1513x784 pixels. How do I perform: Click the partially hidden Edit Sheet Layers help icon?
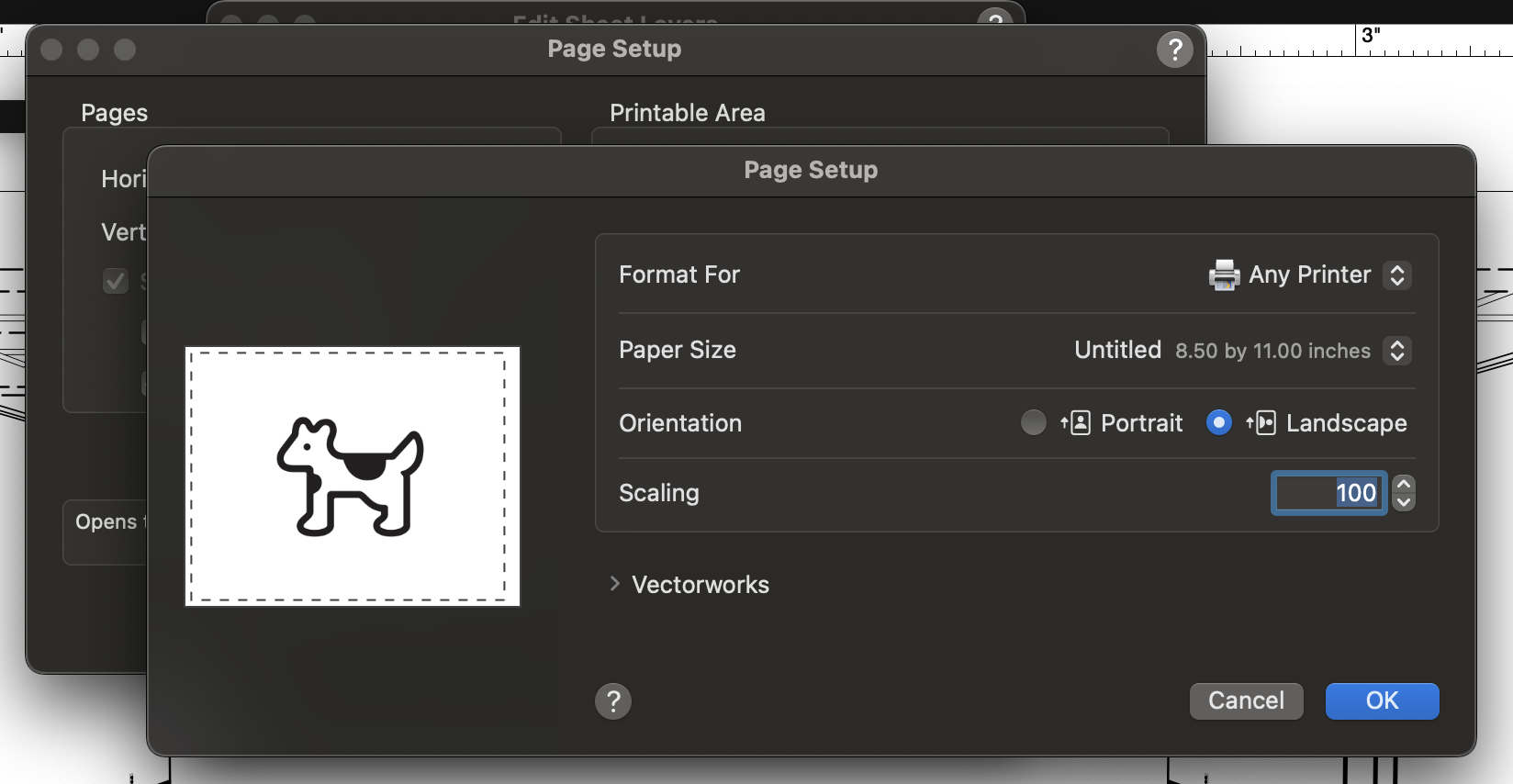pos(995,17)
